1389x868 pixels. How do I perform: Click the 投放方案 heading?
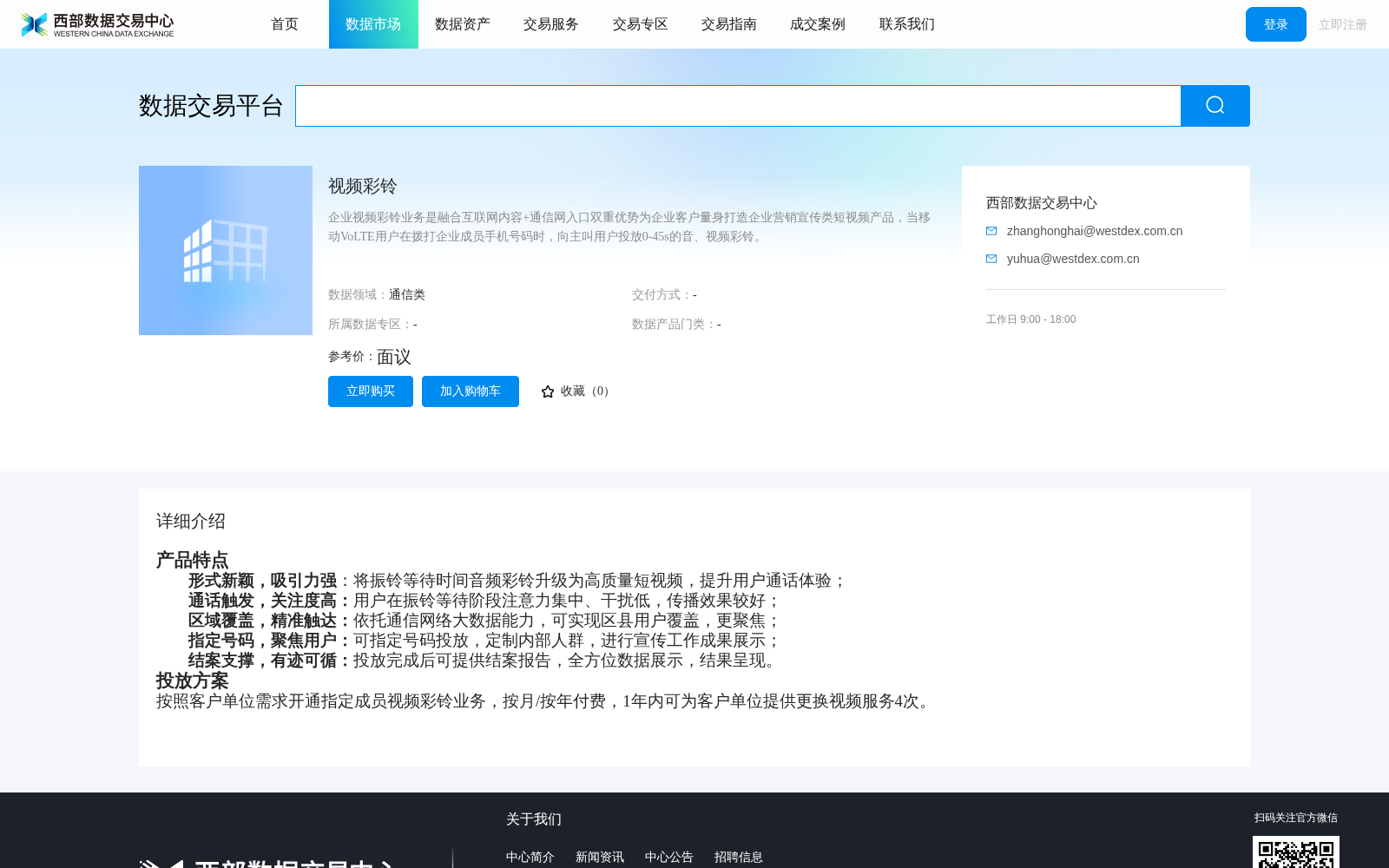[193, 681]
